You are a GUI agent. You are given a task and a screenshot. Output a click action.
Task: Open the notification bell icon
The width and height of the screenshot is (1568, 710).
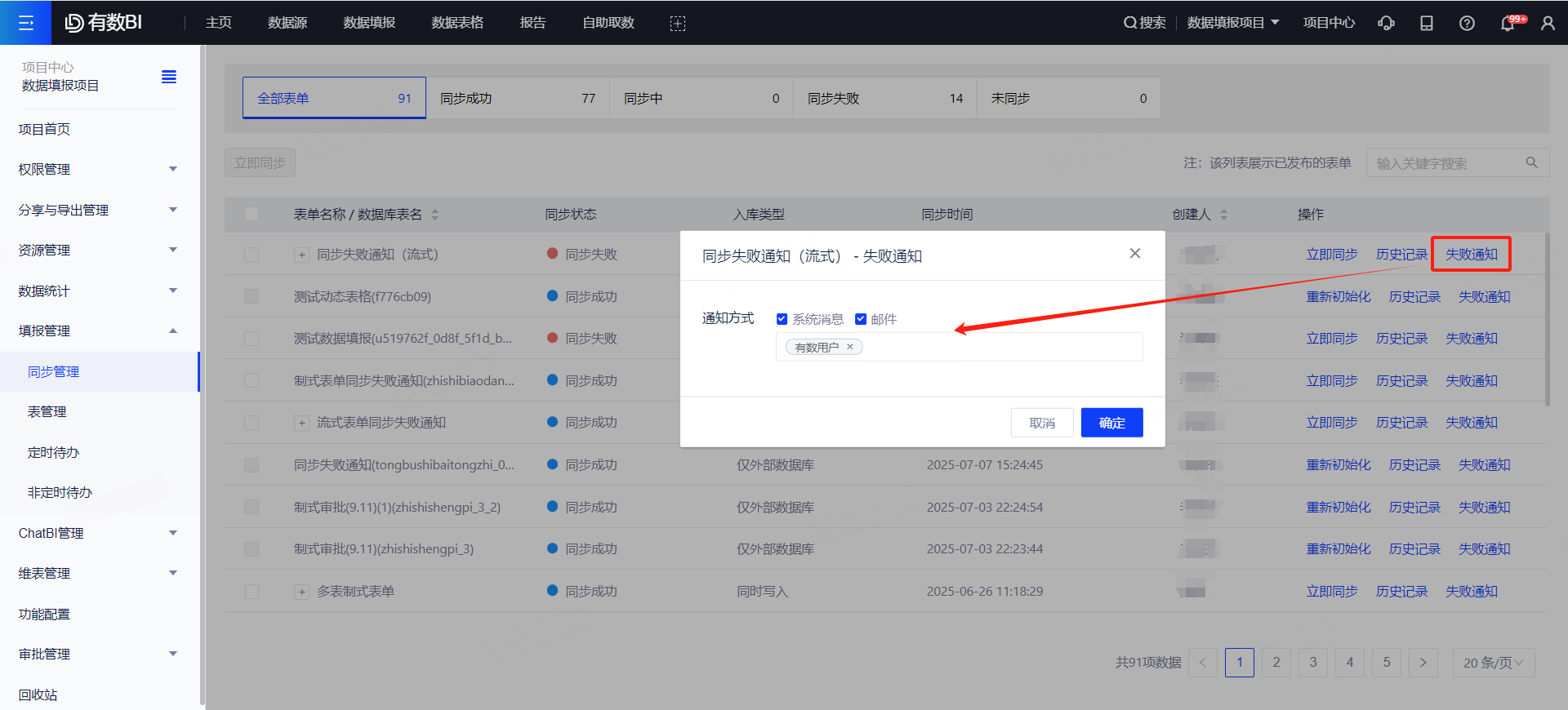1508,23
